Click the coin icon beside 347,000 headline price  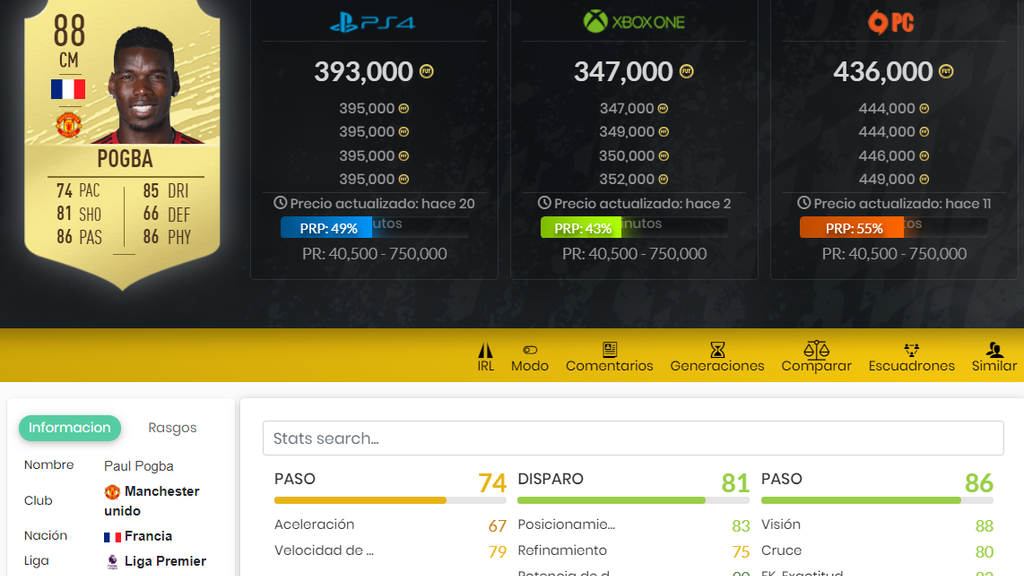(686, 71)
